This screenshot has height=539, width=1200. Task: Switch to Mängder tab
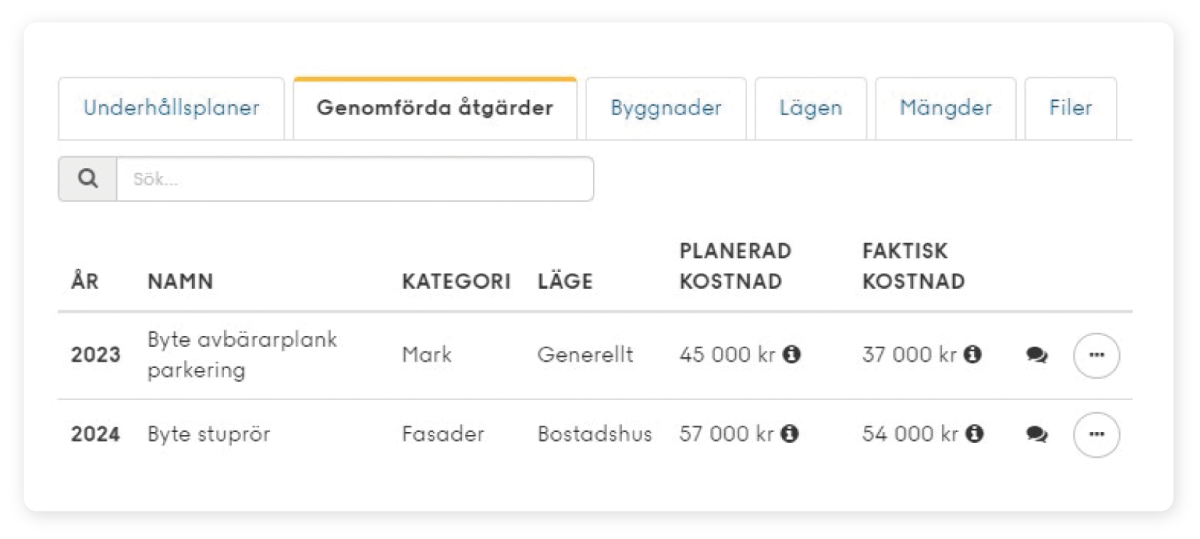pos(945,108)
